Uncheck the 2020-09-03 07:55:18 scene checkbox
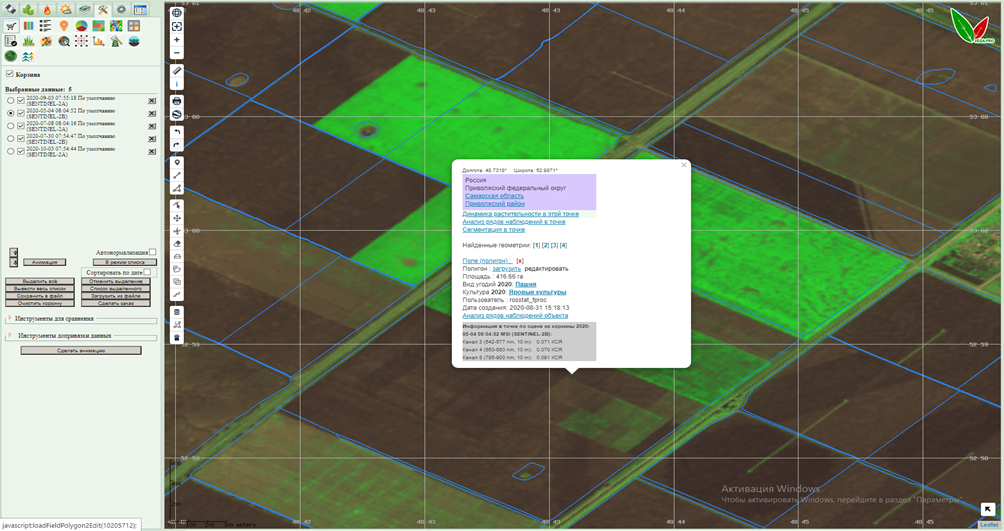 coord(21,101)
